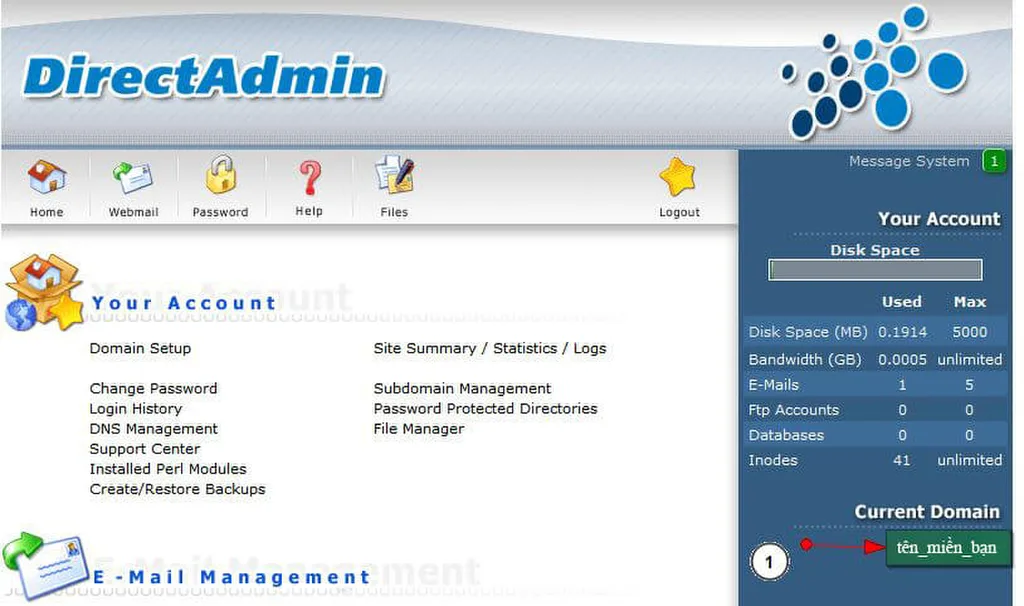The width and height of the screenshot is (1024, 606).
Task: Click the DirectAdmin logo
Action: (204, 76)
